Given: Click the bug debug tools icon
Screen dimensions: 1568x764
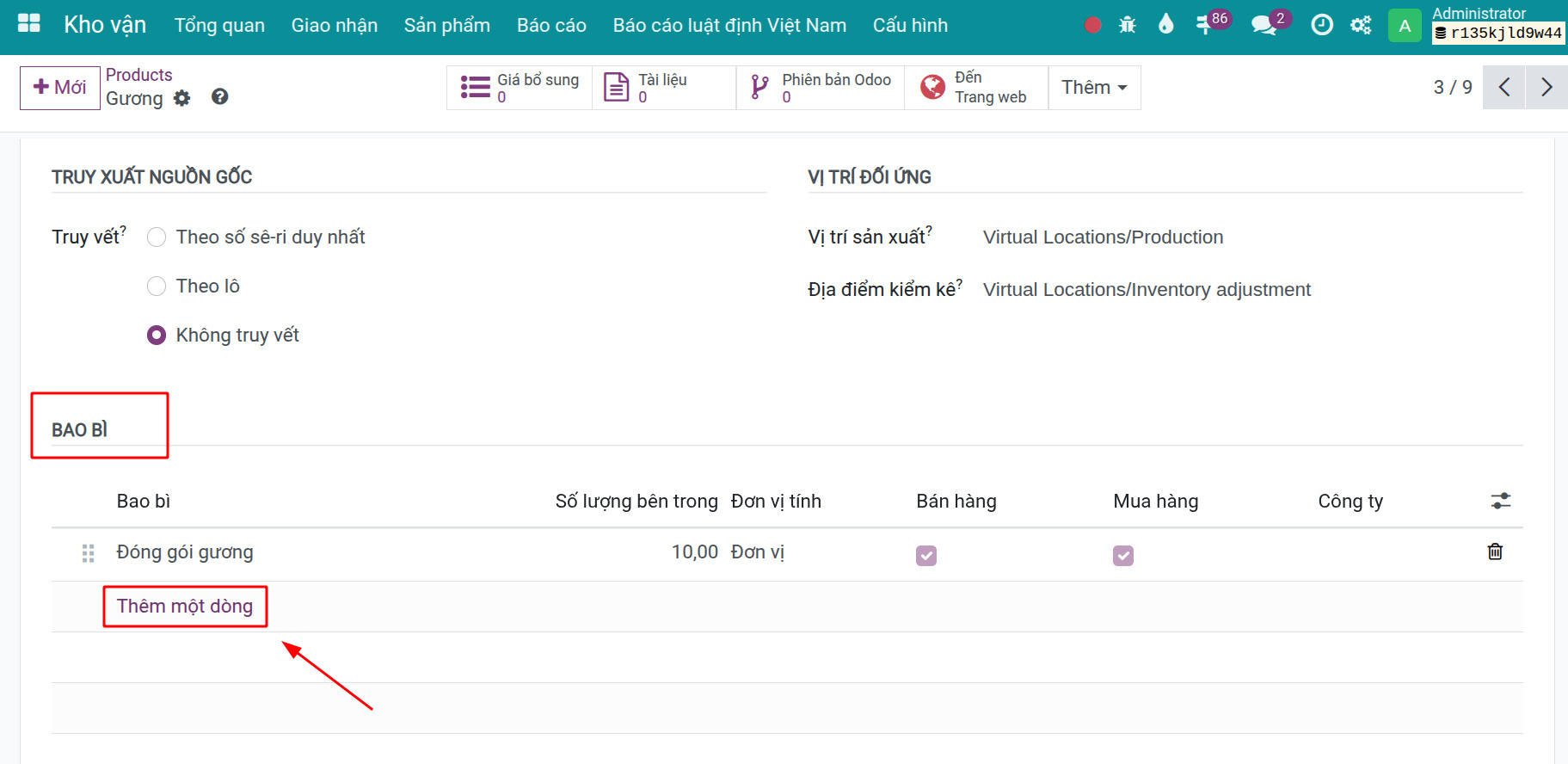Looking at the screenshot, I should (x=1127, y=25).
